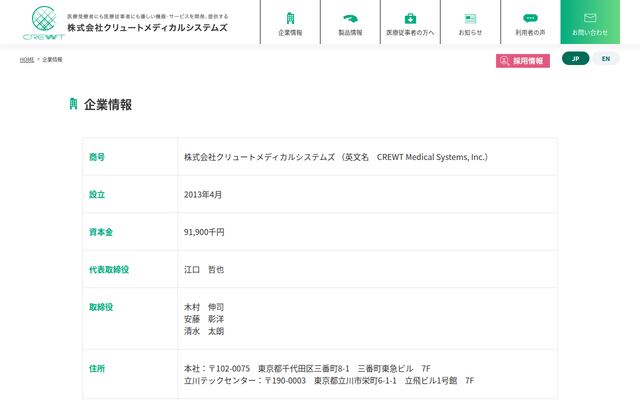This screenshot has height=400, width=640.
Task: Select the 取締役 row label
Action: (101, 307)
